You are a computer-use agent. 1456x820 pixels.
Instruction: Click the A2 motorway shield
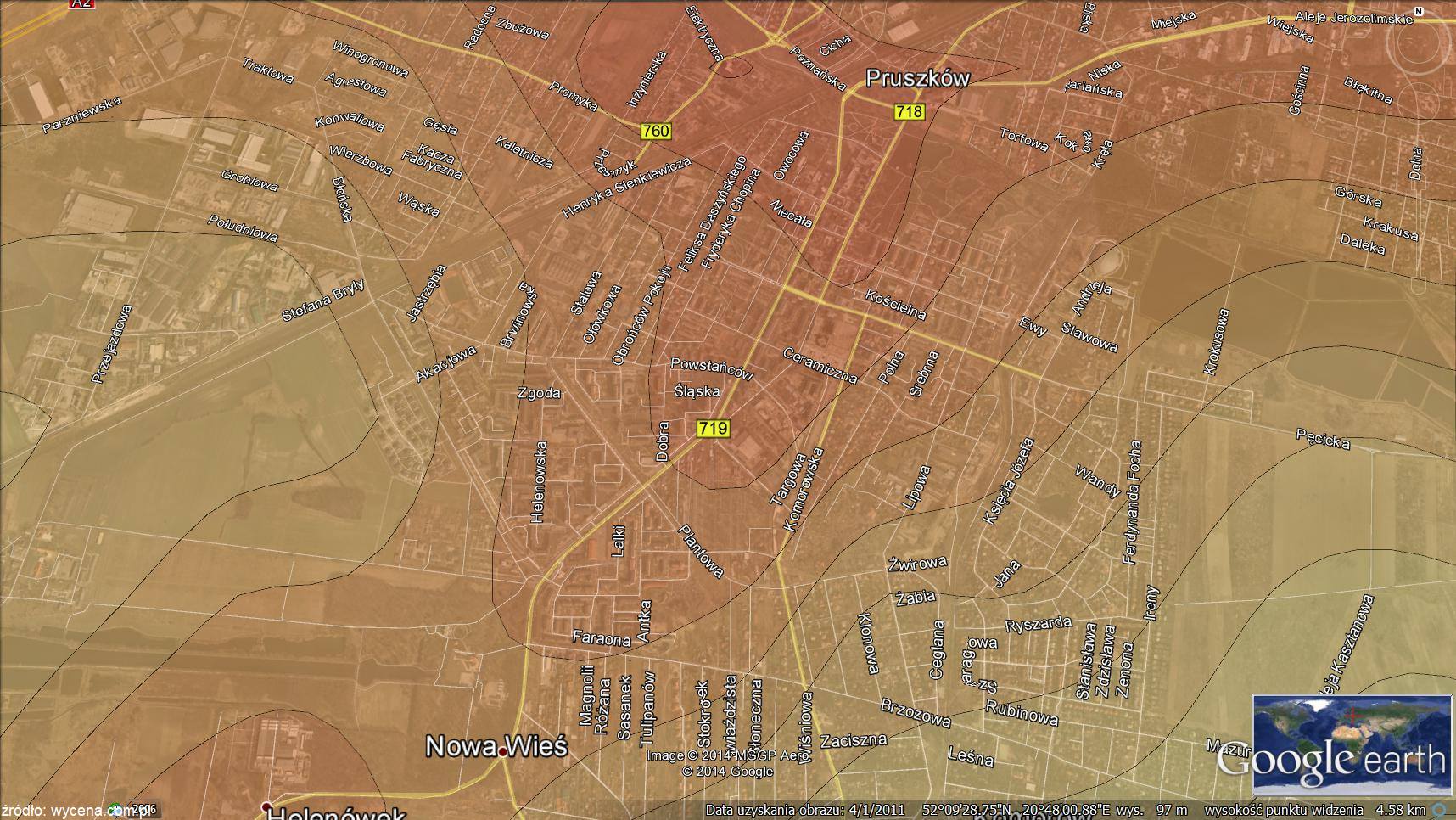point(81,3)
